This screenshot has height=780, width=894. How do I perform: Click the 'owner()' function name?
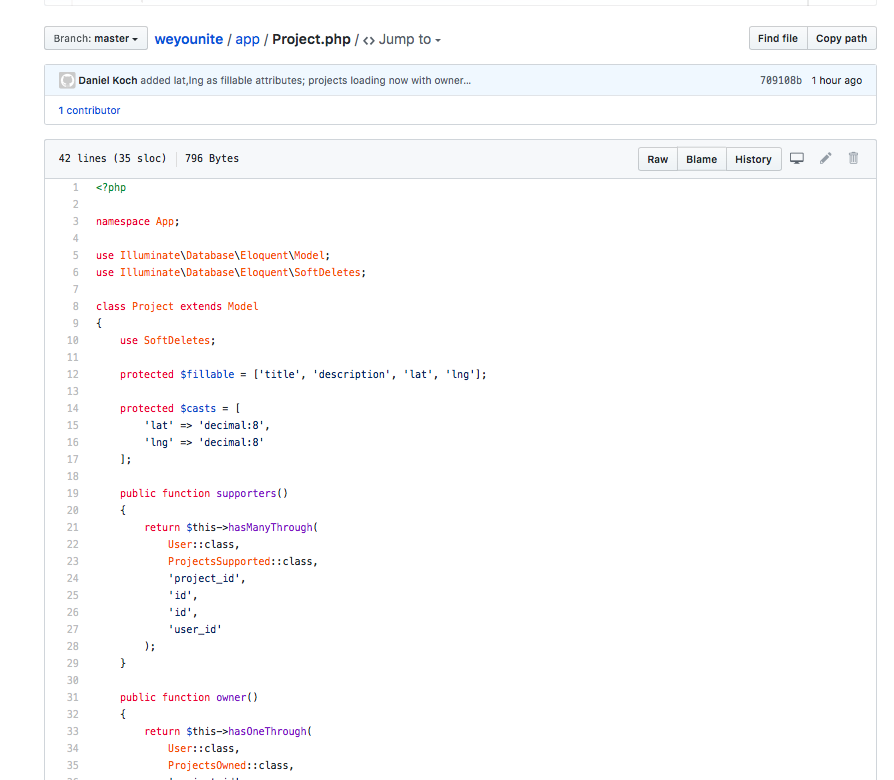[x=237, y=697]
